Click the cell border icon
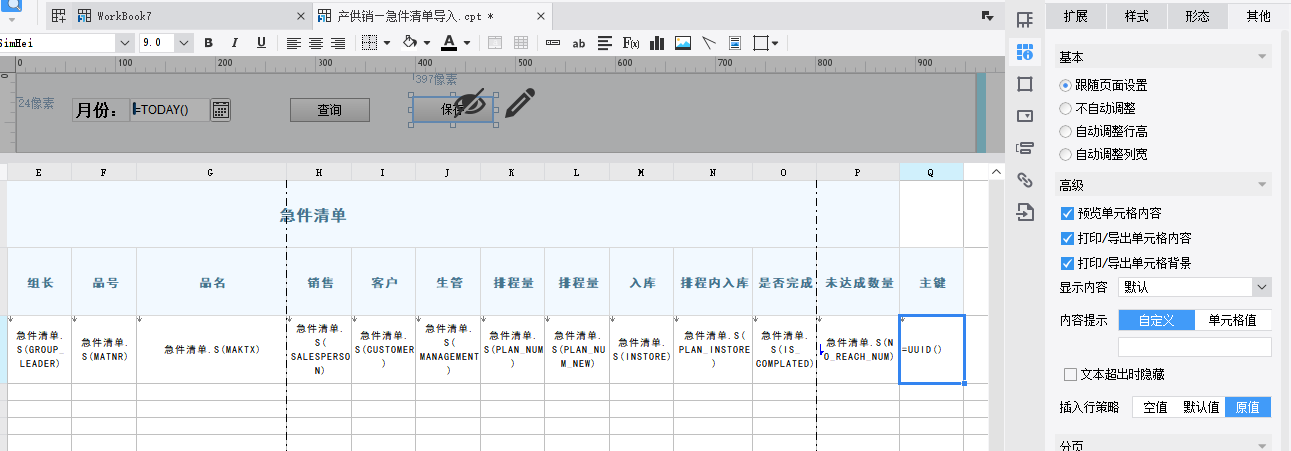Screen dimensions: 1291x451 coord(369,43)
